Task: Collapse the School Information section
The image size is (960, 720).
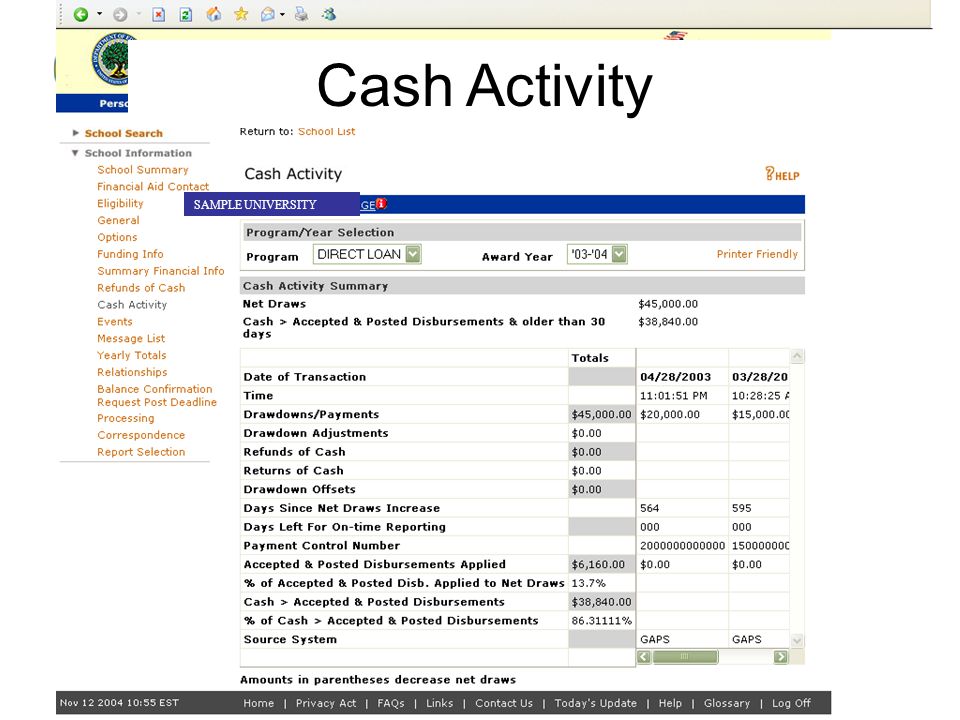Action: click(x=75, y=153)
